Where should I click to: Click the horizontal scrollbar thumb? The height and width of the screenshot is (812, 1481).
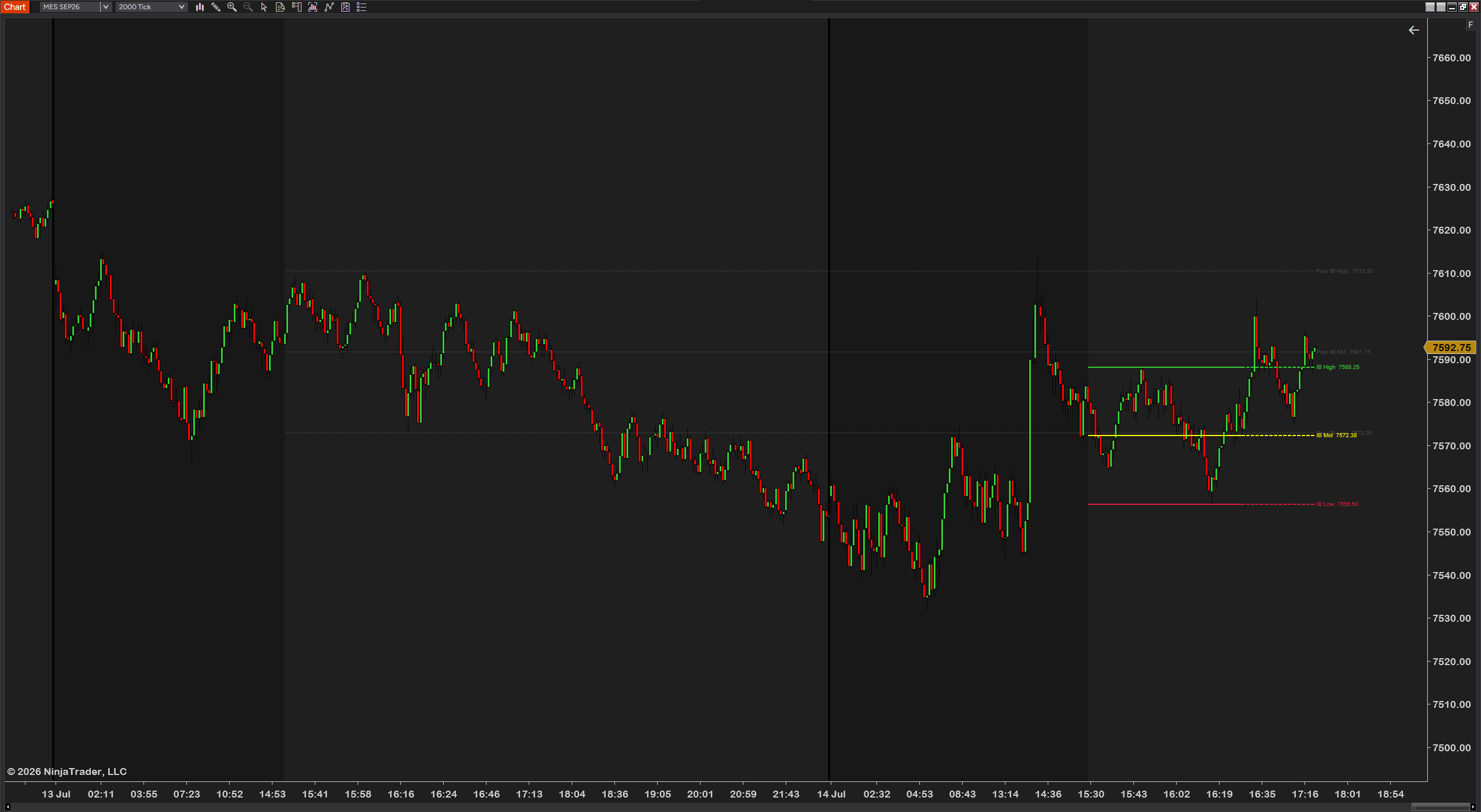(x=1441, y=807)
